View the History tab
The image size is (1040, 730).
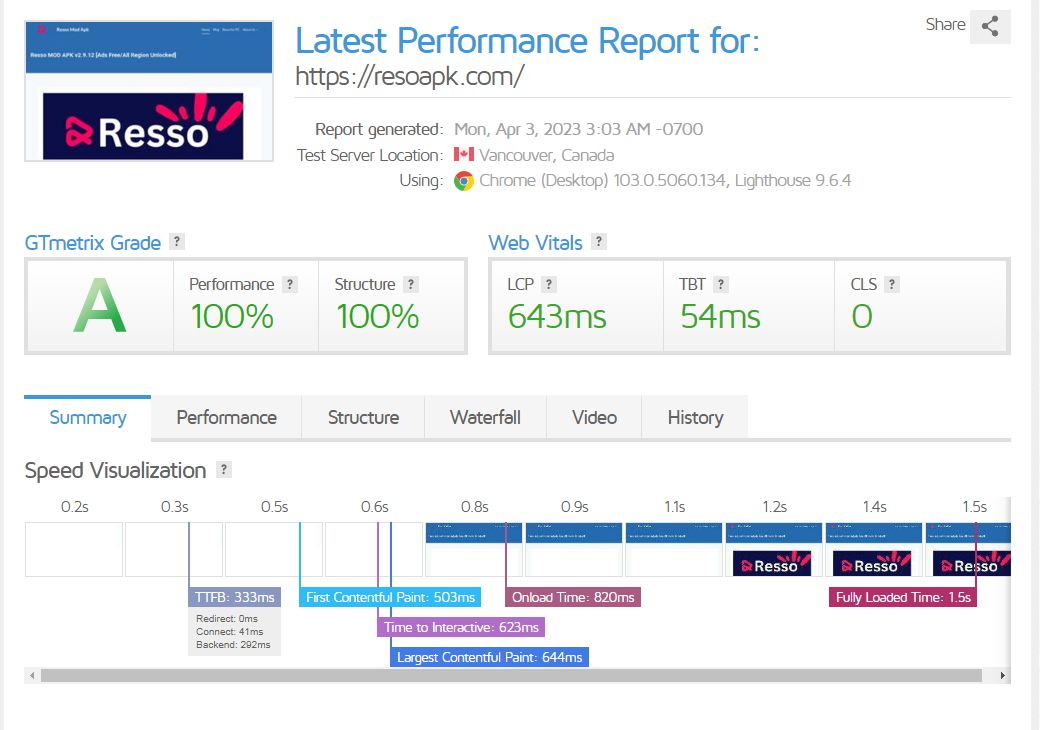coord(694,416)
